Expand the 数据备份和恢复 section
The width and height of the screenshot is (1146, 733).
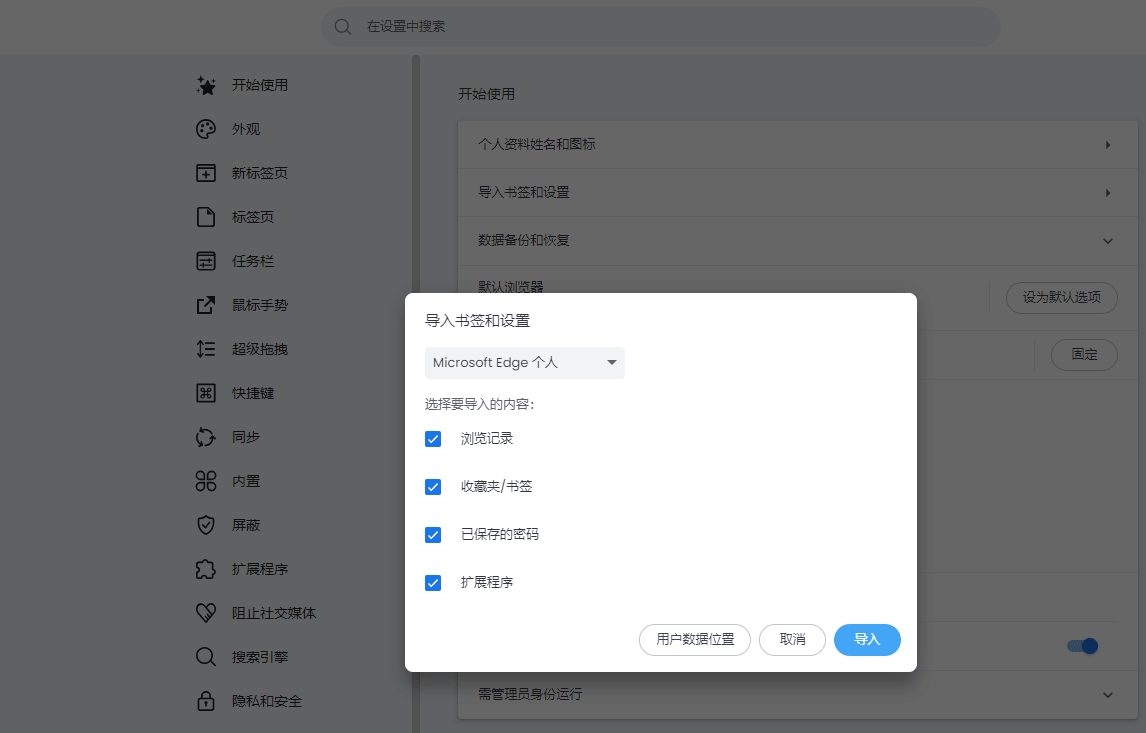1107,241
